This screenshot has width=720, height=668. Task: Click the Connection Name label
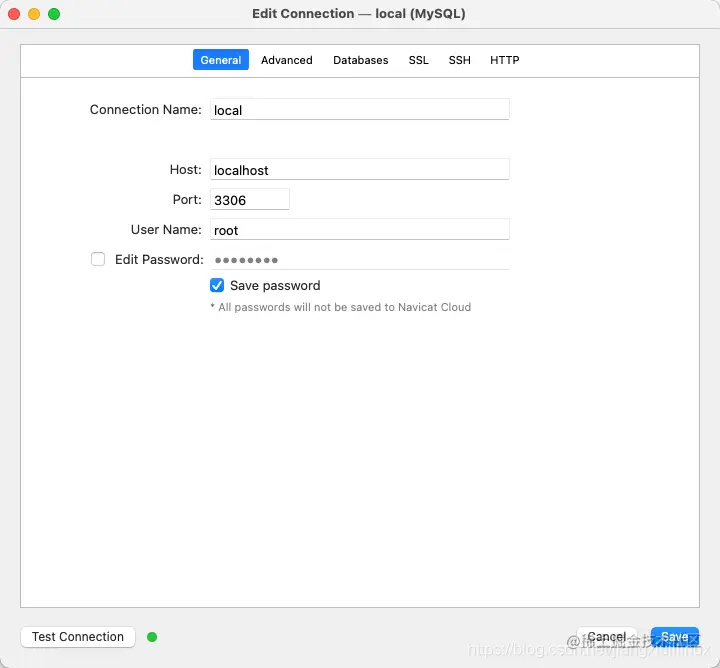click(x=146, y=110)
